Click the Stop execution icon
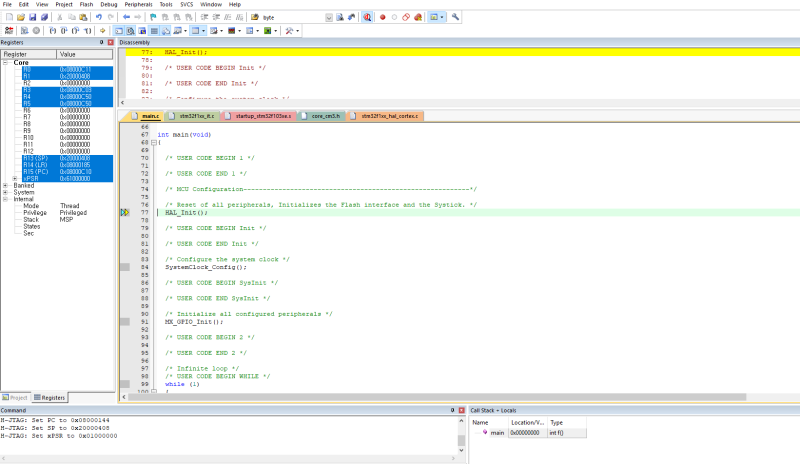This screenshot has height=464, width=800. 37,31
